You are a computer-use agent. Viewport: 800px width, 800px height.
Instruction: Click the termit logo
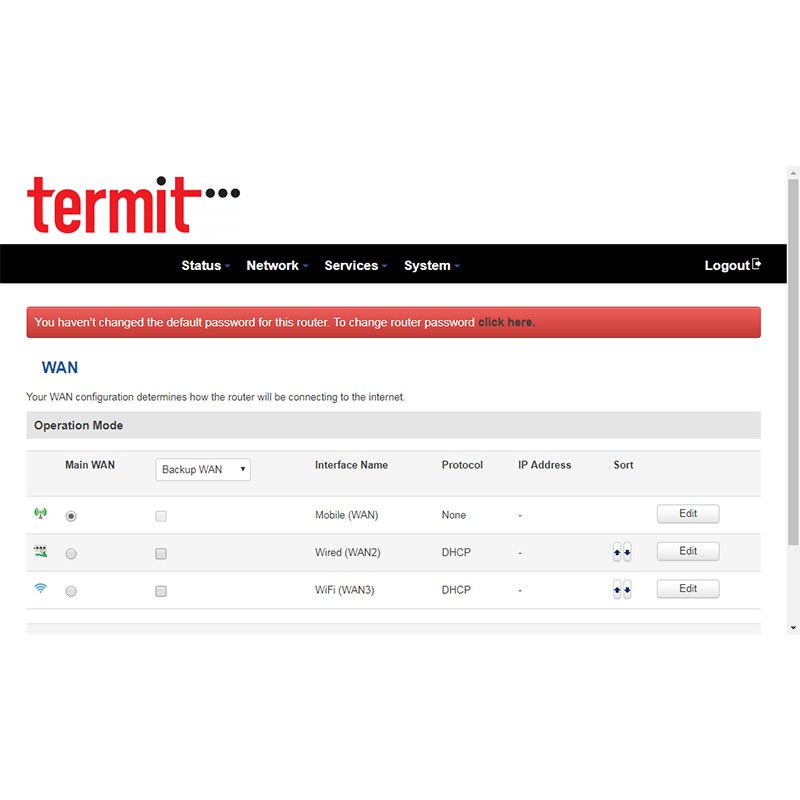point(132,203)
